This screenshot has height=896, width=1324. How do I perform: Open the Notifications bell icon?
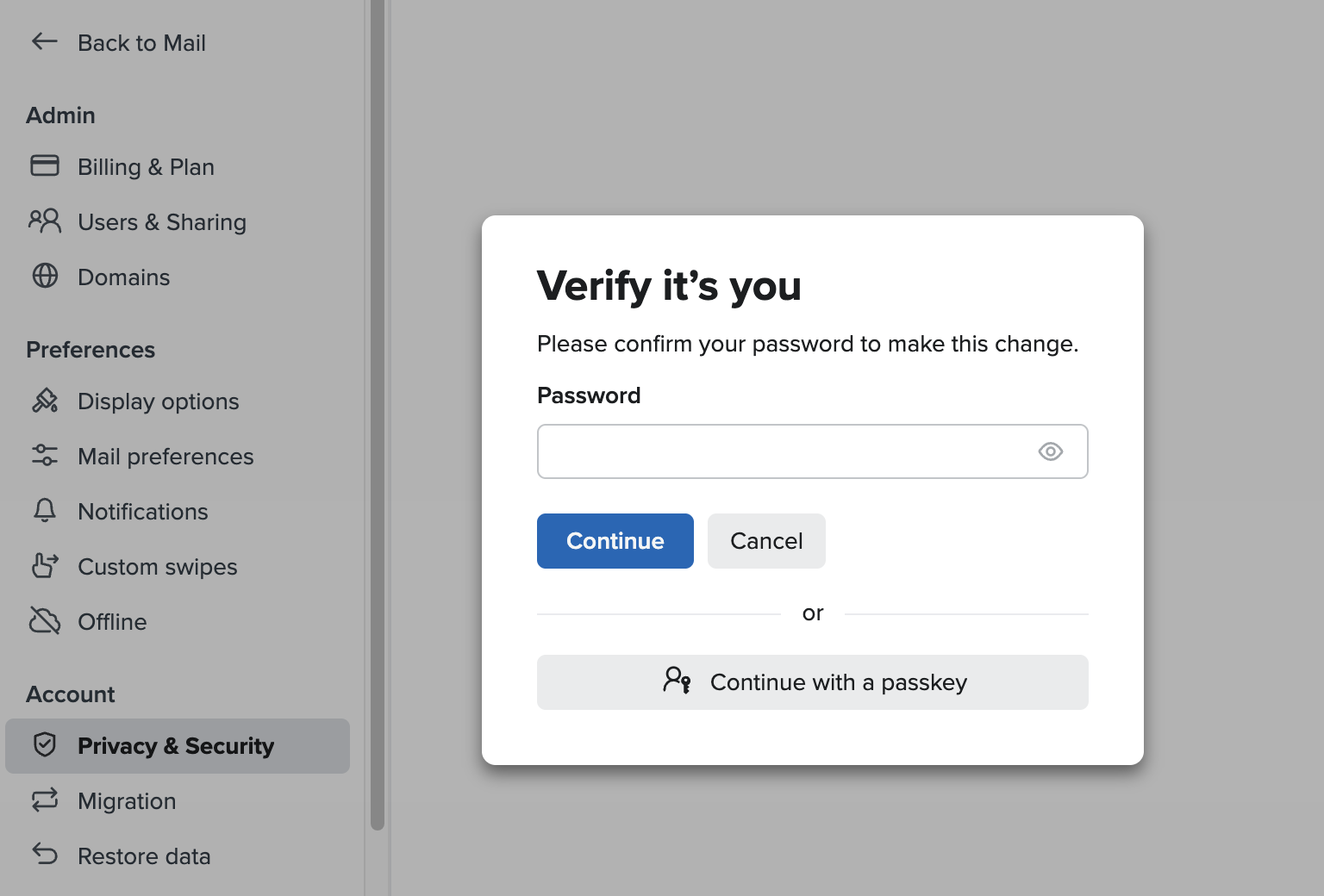pyautogui.click(x=44, y=511)
